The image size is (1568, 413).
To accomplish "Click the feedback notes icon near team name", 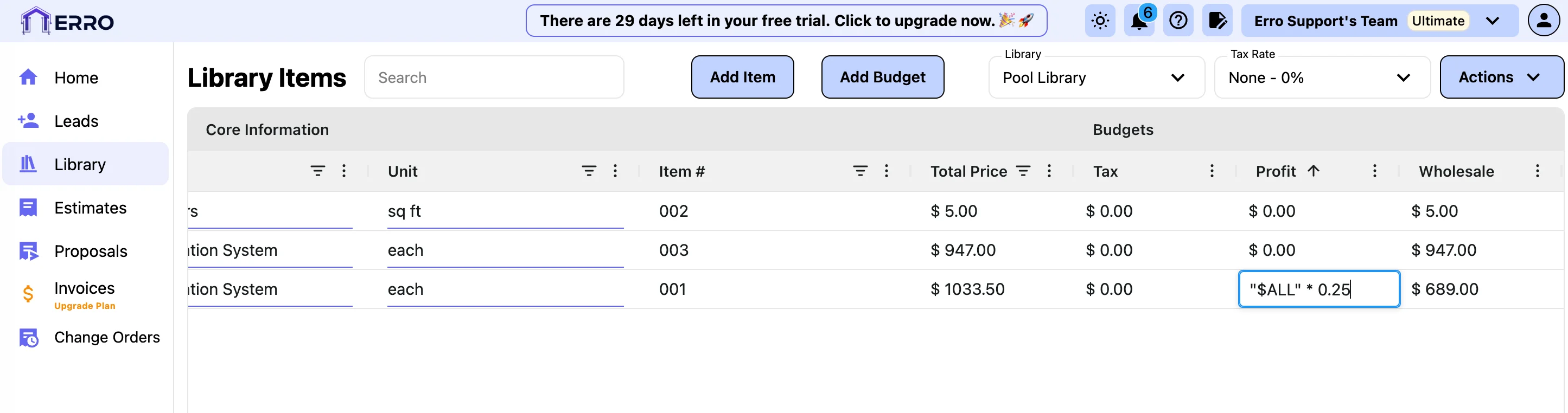I will point(1218,20).
